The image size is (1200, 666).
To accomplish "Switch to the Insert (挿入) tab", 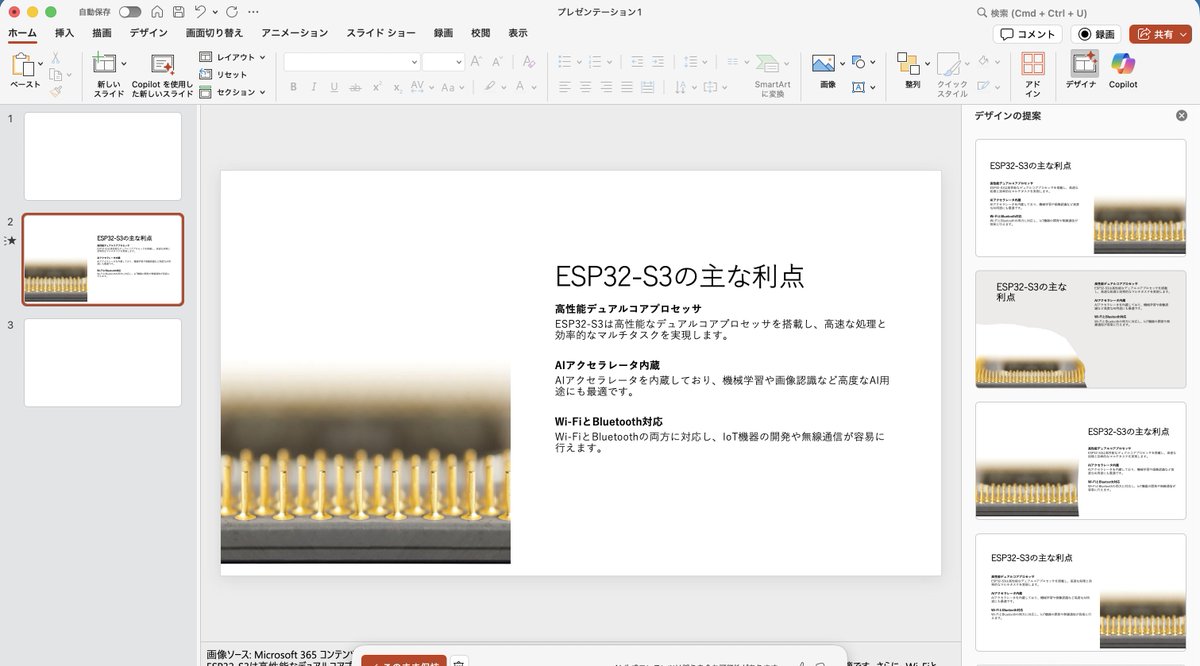I will coord(64,33).
